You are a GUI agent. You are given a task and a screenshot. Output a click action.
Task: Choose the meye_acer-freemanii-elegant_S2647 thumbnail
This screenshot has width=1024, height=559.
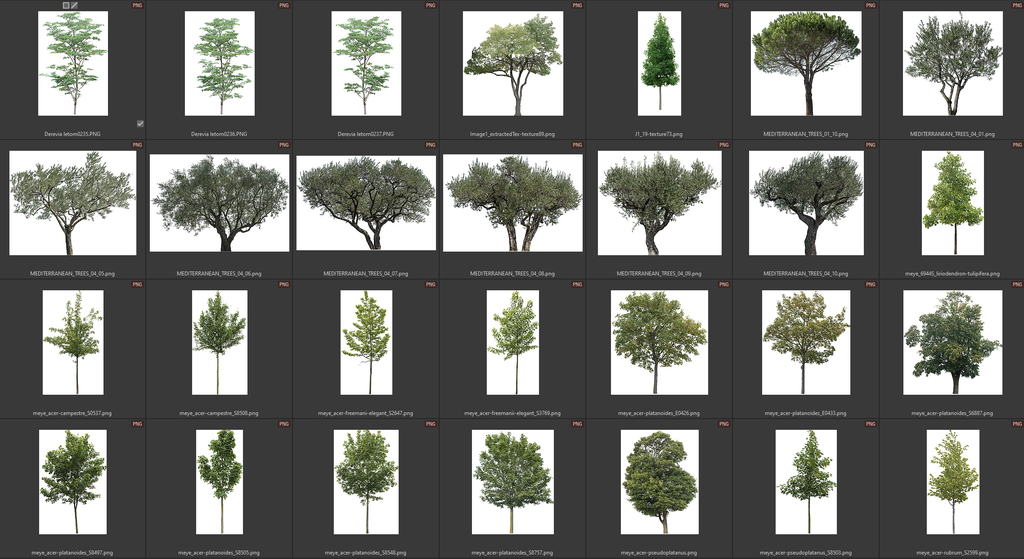pyautogui.click(x=366, y=342)
